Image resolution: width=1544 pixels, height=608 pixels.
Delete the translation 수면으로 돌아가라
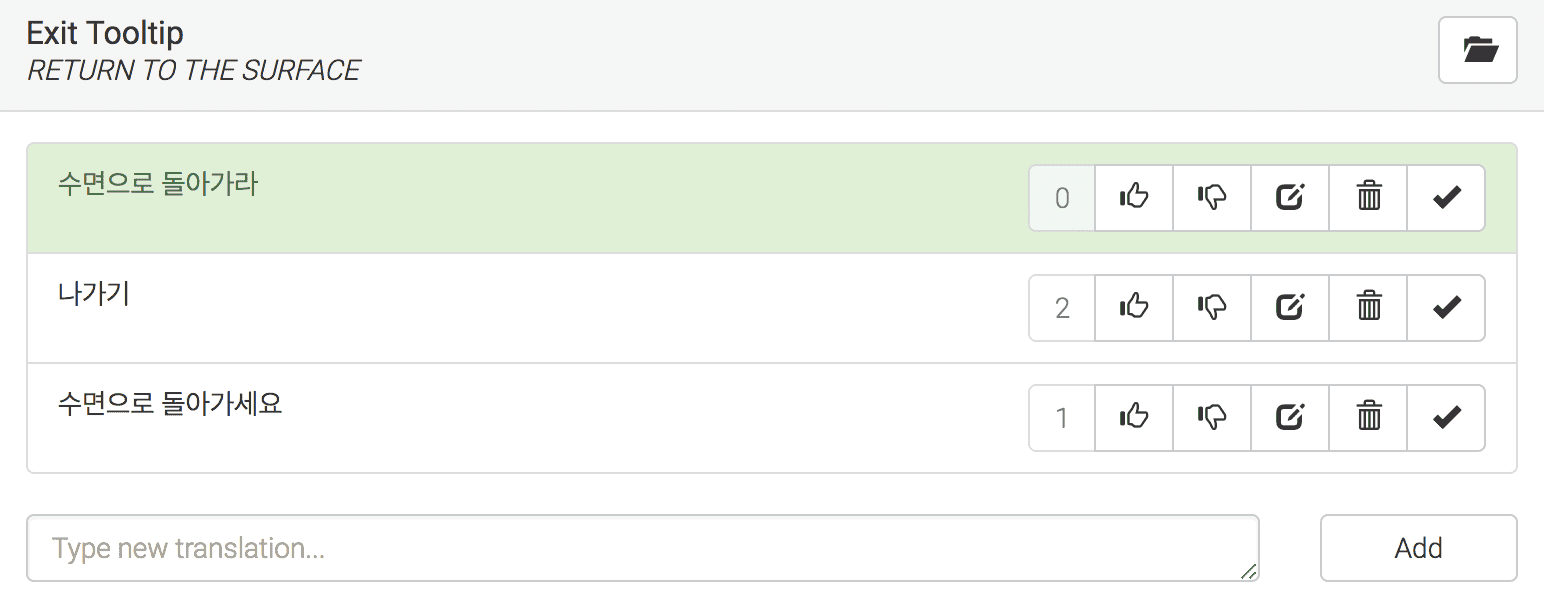point(1368,198)
